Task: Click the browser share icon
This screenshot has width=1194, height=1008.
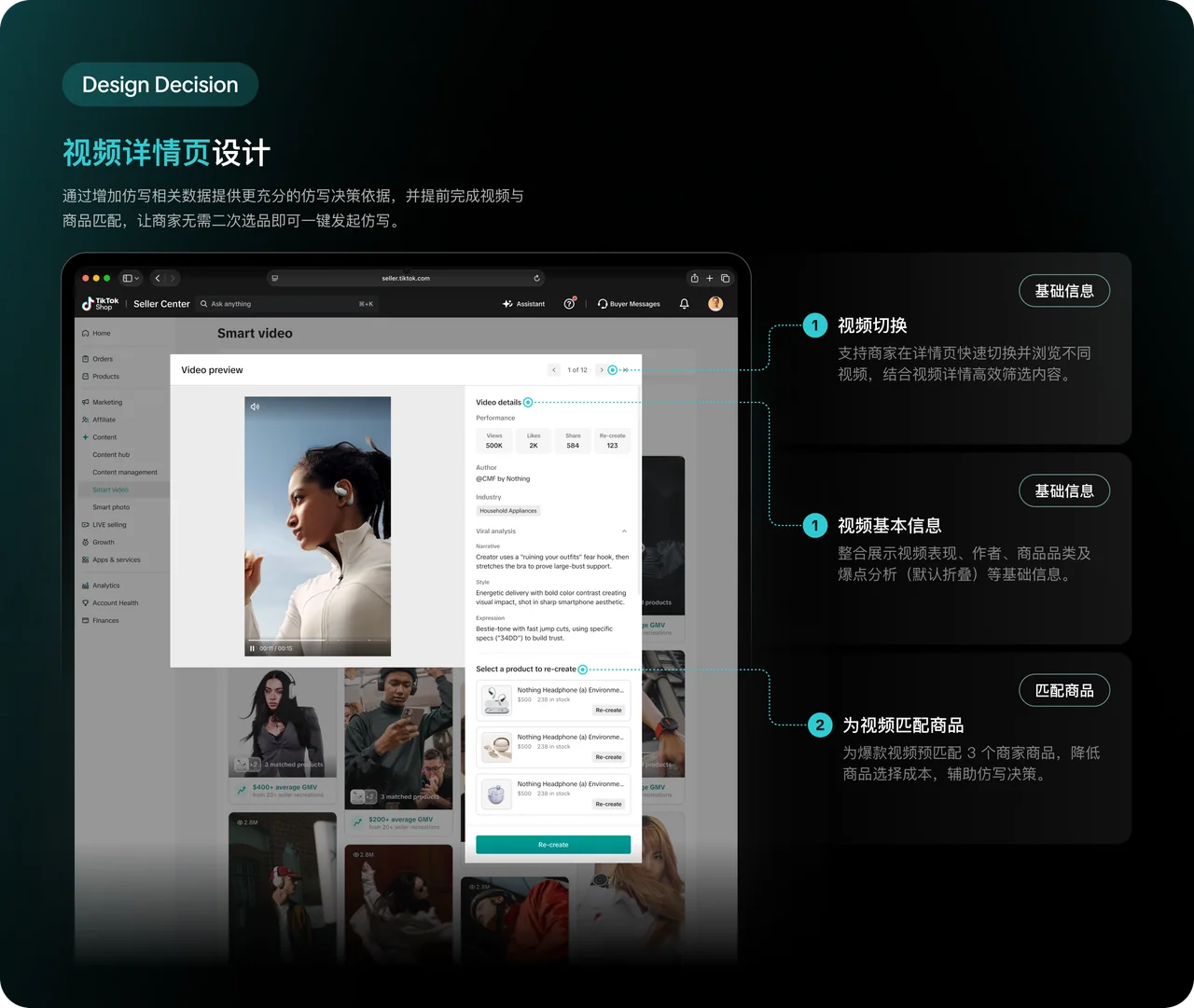Action: (694, 278)
